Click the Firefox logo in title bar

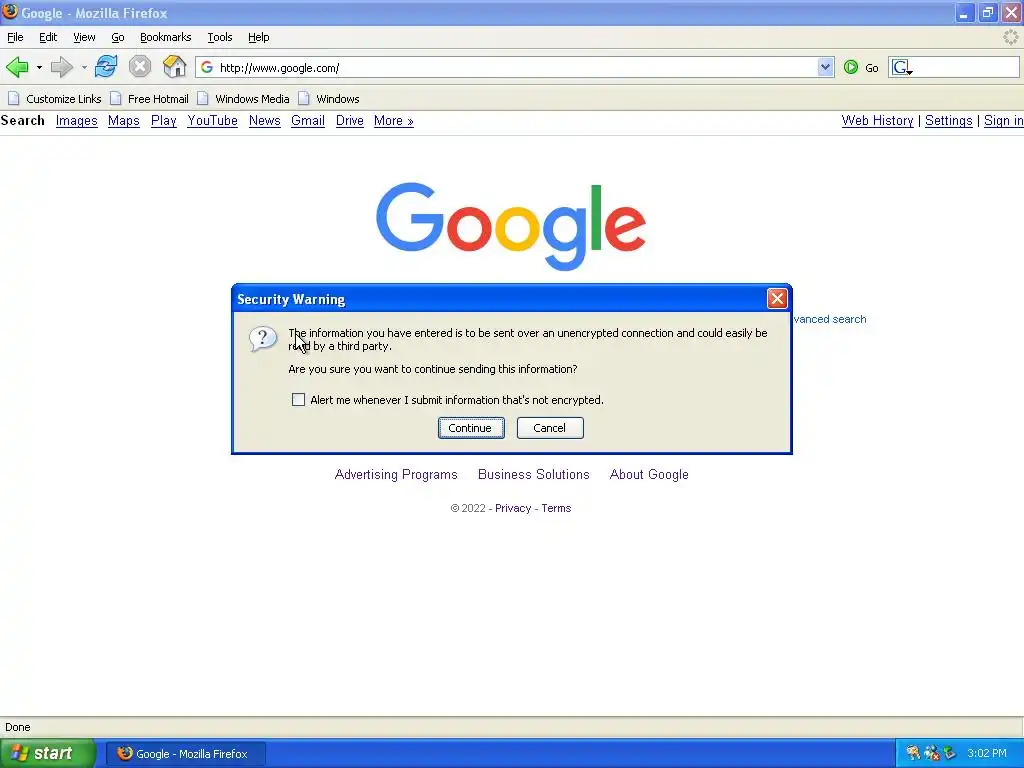(x=10, y=12)
